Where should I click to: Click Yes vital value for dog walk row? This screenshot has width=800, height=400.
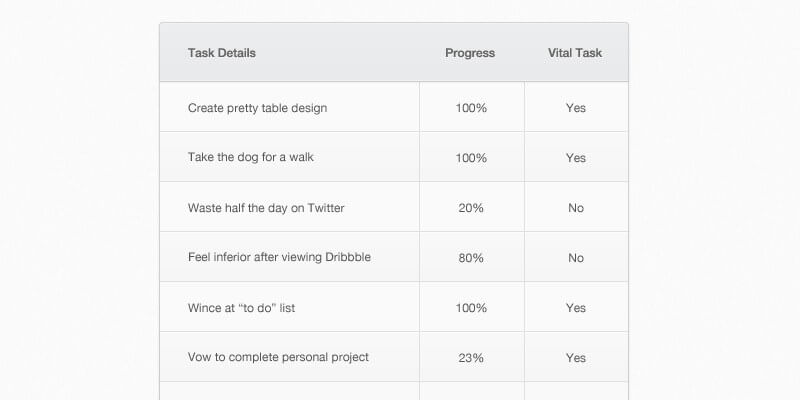576,158
